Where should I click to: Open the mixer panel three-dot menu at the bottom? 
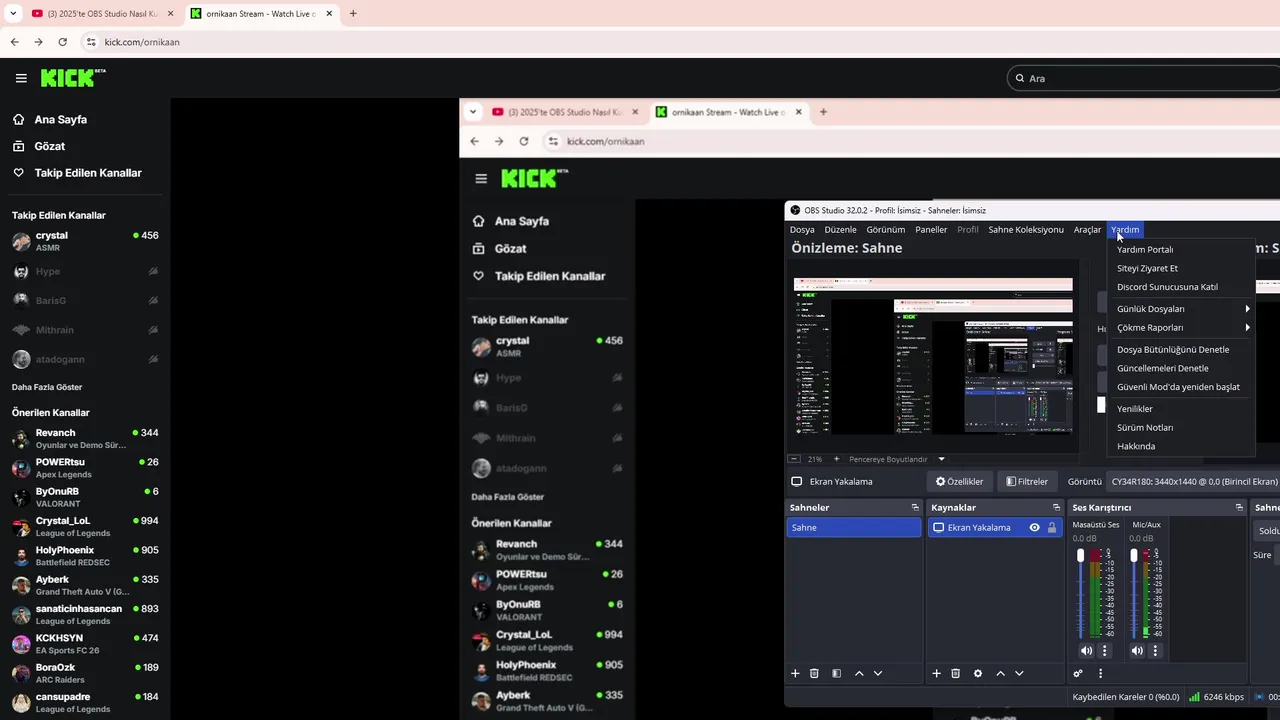(x=1100, y=674)
